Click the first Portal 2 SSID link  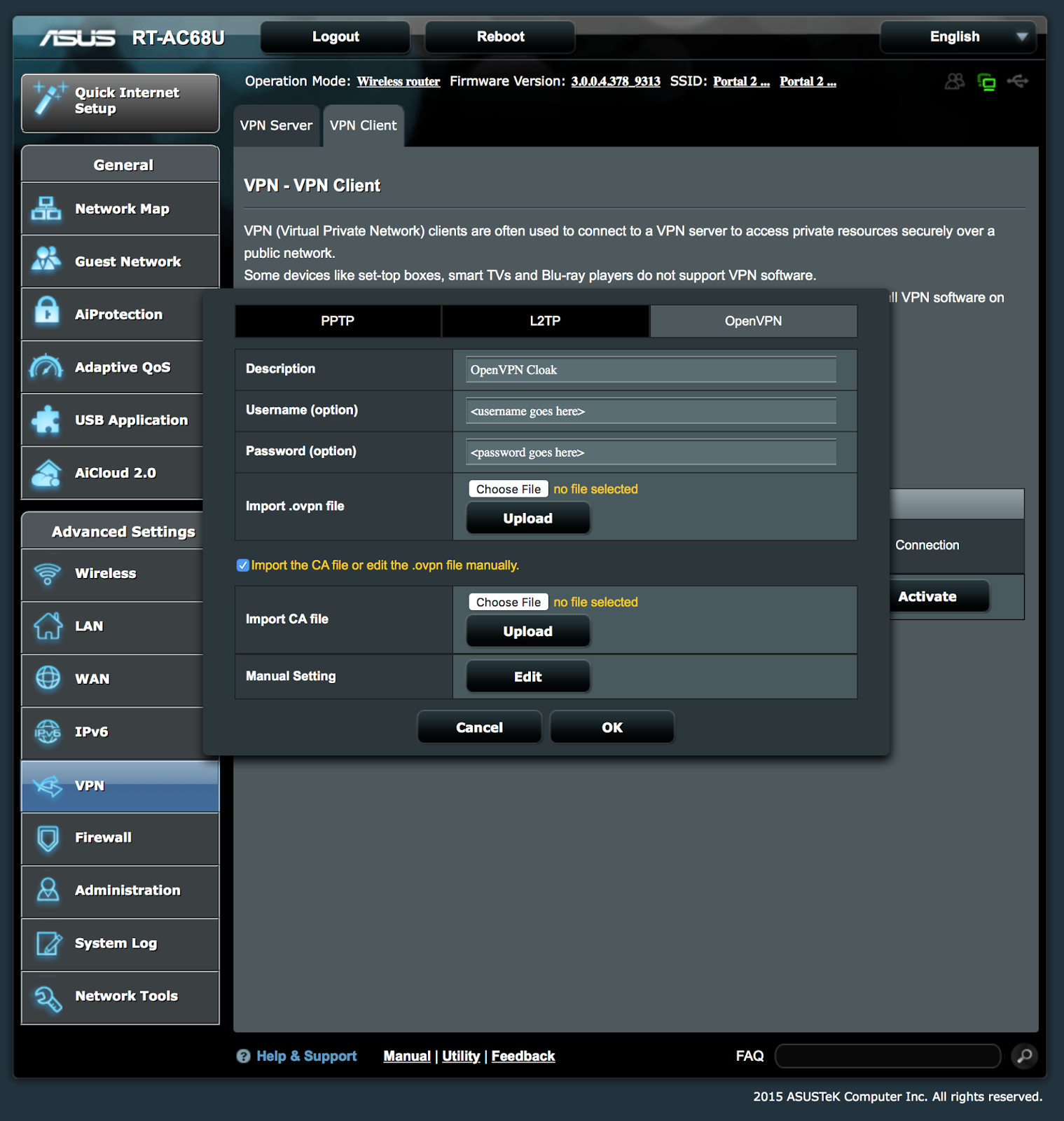(x=741, y=81)
